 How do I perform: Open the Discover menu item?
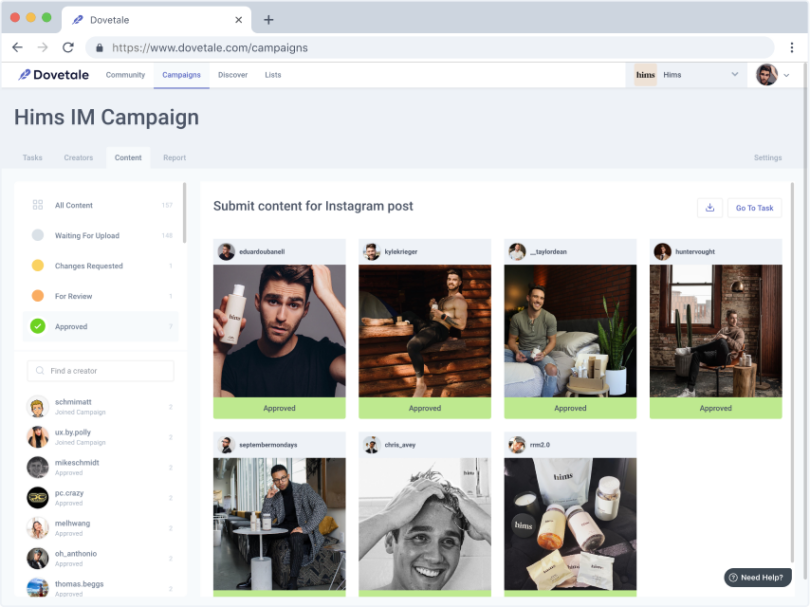(232, 74)
